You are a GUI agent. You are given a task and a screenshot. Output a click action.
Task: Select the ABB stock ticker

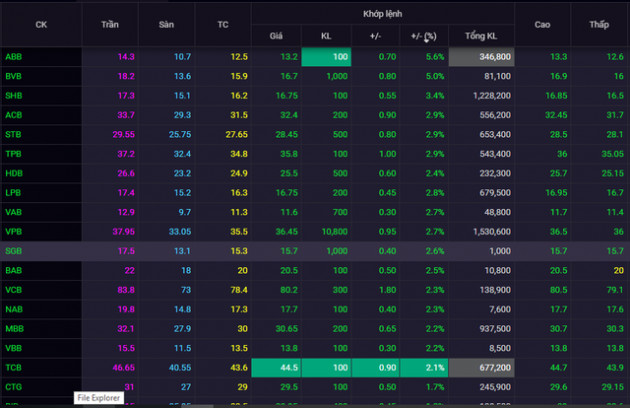pyautogui.click(x=14, y=57)
